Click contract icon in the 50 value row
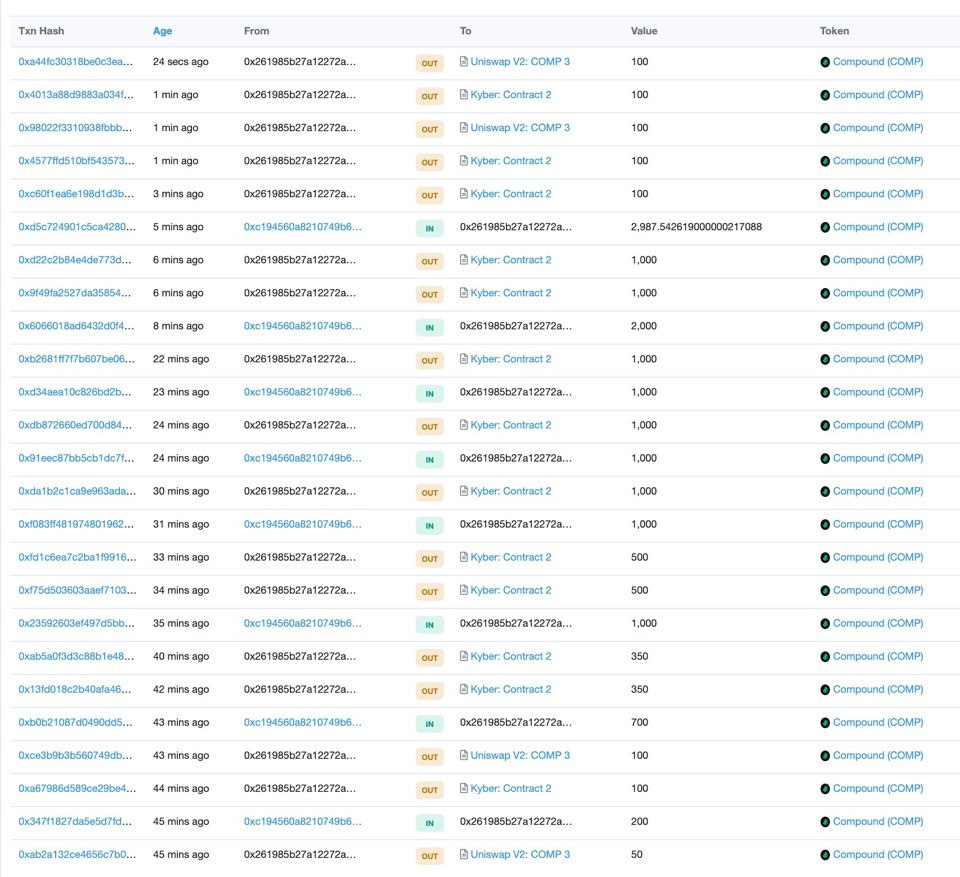This screenshot has height=877, width=960. 463,854
